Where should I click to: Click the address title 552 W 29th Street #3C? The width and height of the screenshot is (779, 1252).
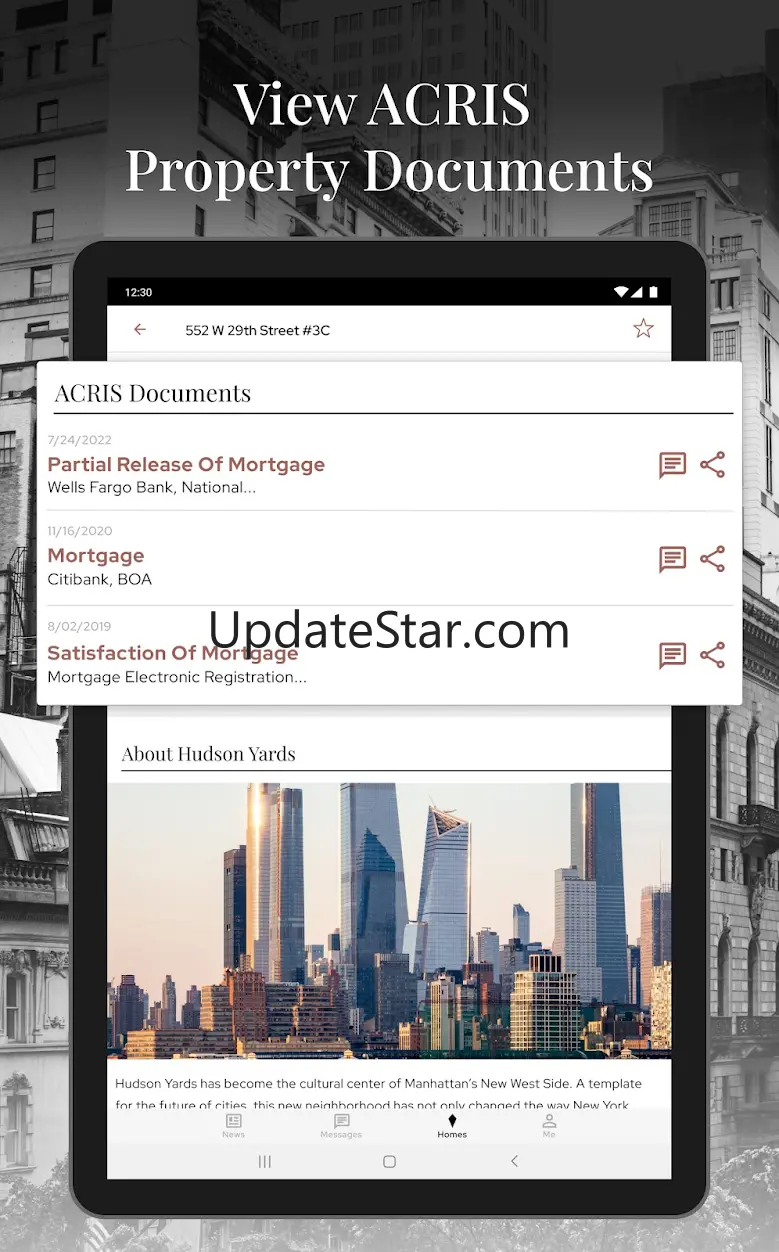[257, 330]
